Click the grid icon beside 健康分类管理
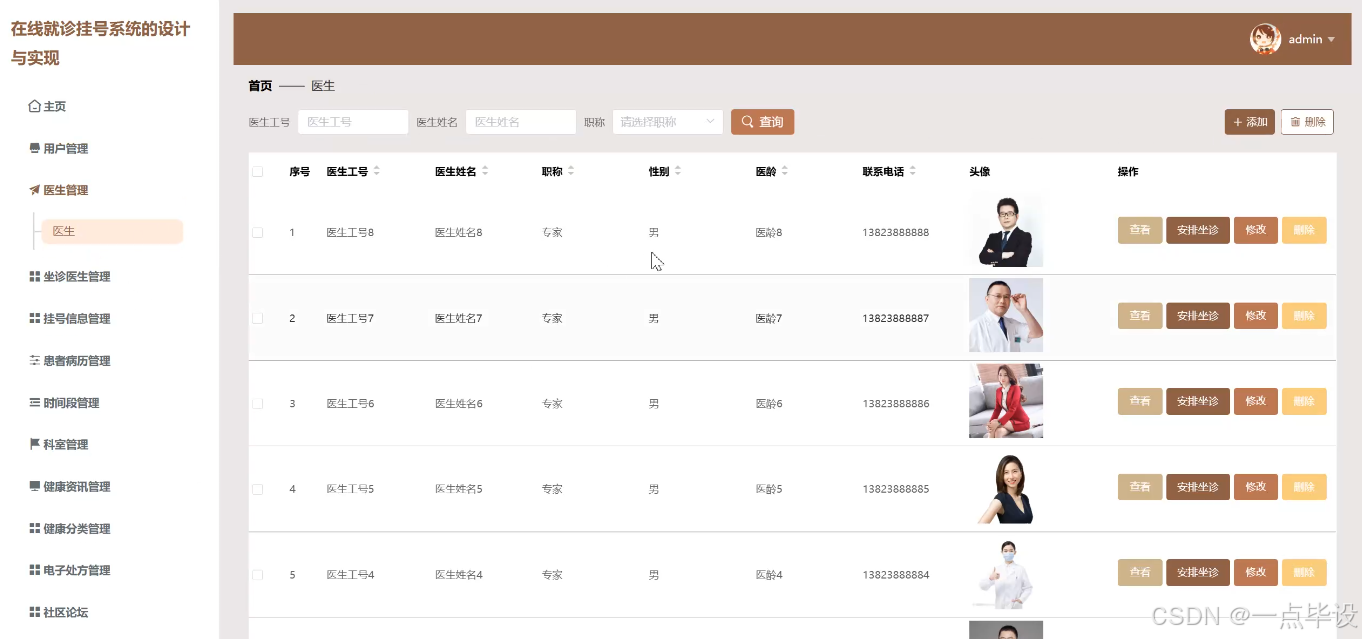Screen dimensions: 1362x639 [35, 528]
